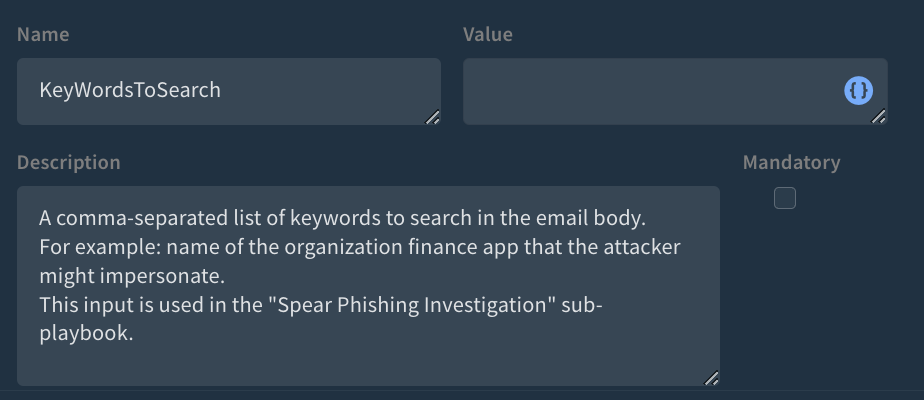Image resolution: width=924 pixels, height=400 pixels.
Task: Enable the Mandatory checkbox
Action: [785, 198]
